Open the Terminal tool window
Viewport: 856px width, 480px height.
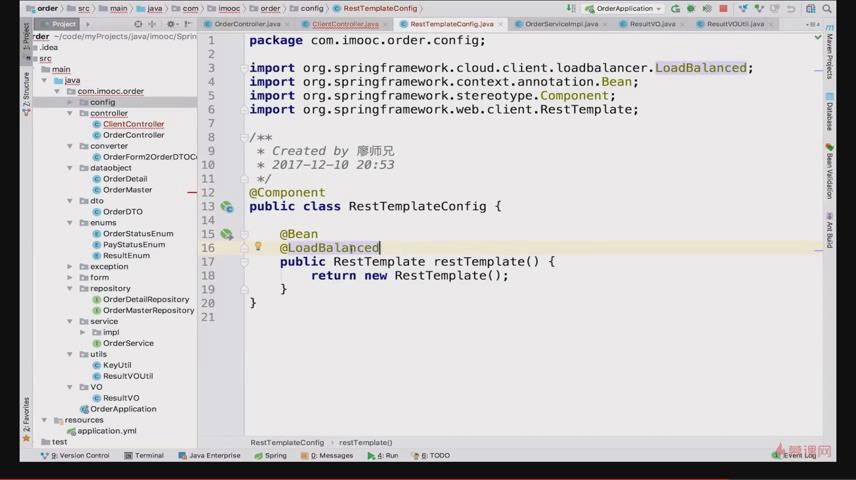pyautogui.click(x=144, y=455)
